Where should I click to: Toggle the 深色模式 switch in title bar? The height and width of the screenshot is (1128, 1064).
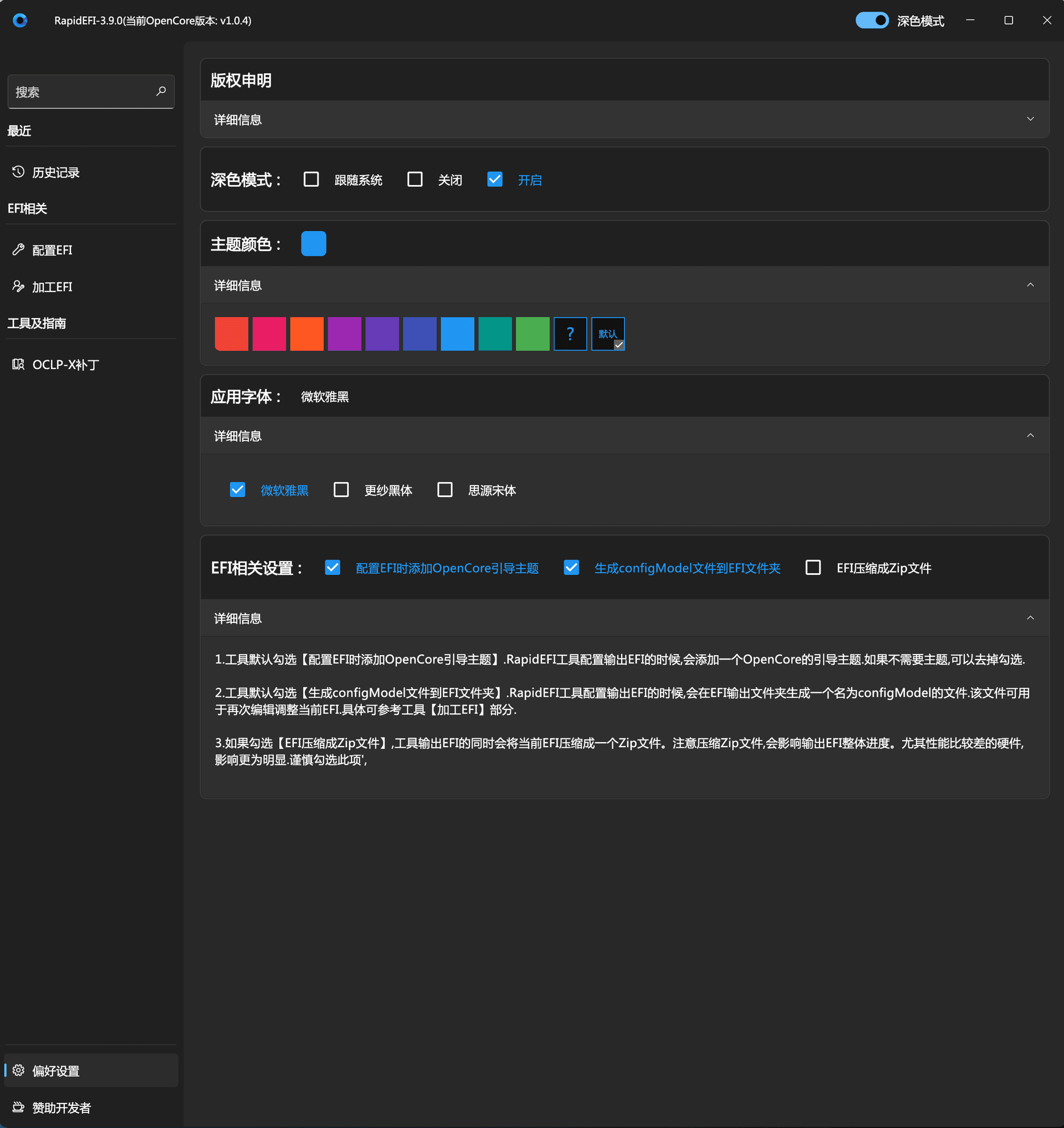pyautogui.click(x=872, y=21)
